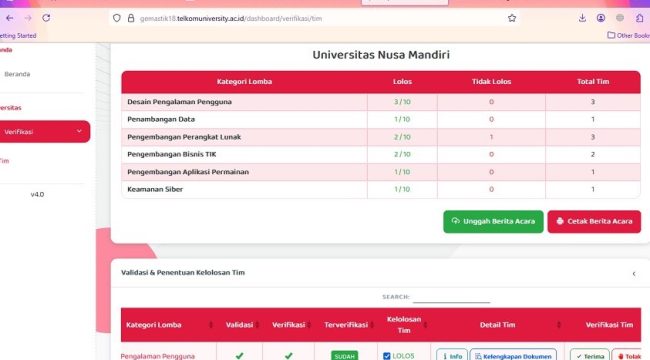
Task: Sort by the Kelolosan Tim column
Action: pos(404,325)
